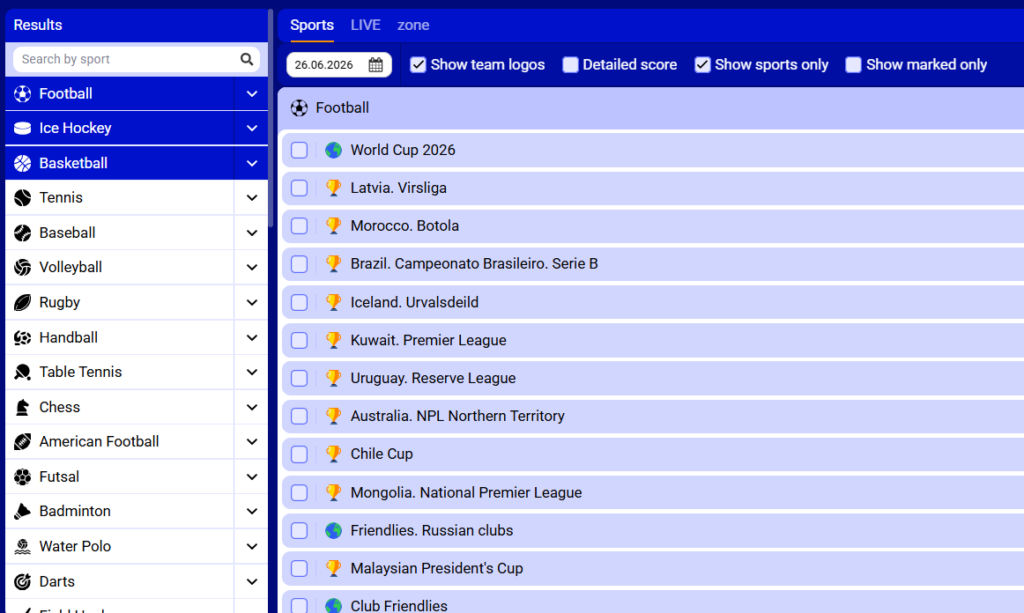1024x613 pixels.
Task: Click the Chess knight icon
Action: tap(22, 407)
